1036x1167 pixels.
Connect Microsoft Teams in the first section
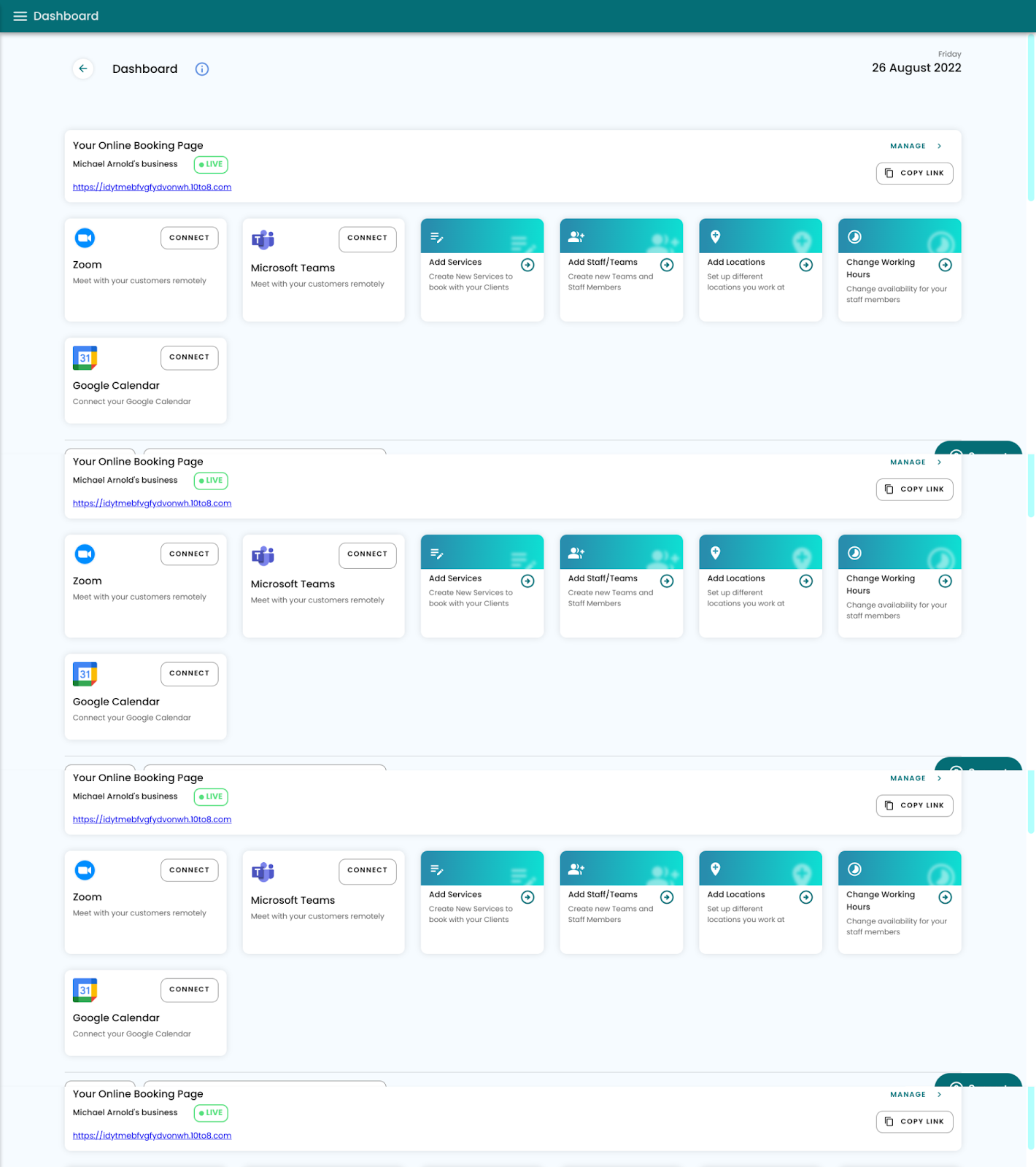point(367,239)
